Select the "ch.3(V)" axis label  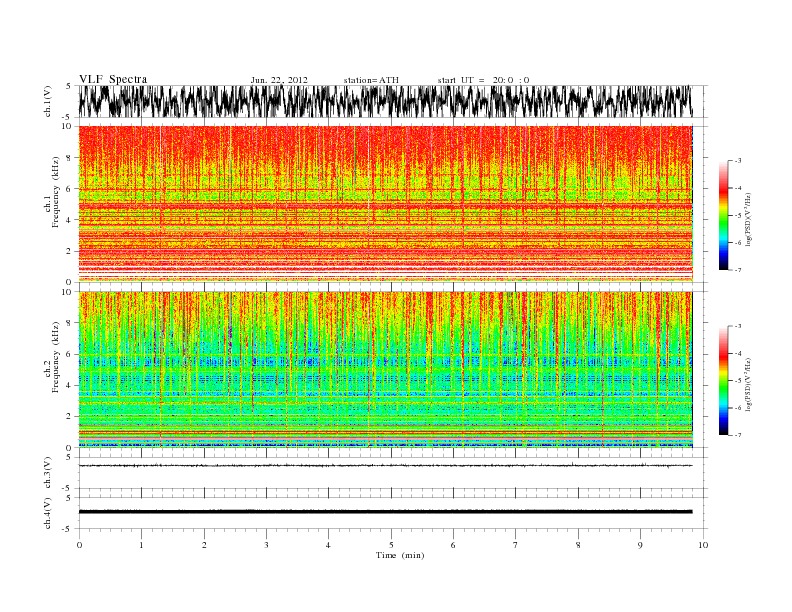click(48, 473)
